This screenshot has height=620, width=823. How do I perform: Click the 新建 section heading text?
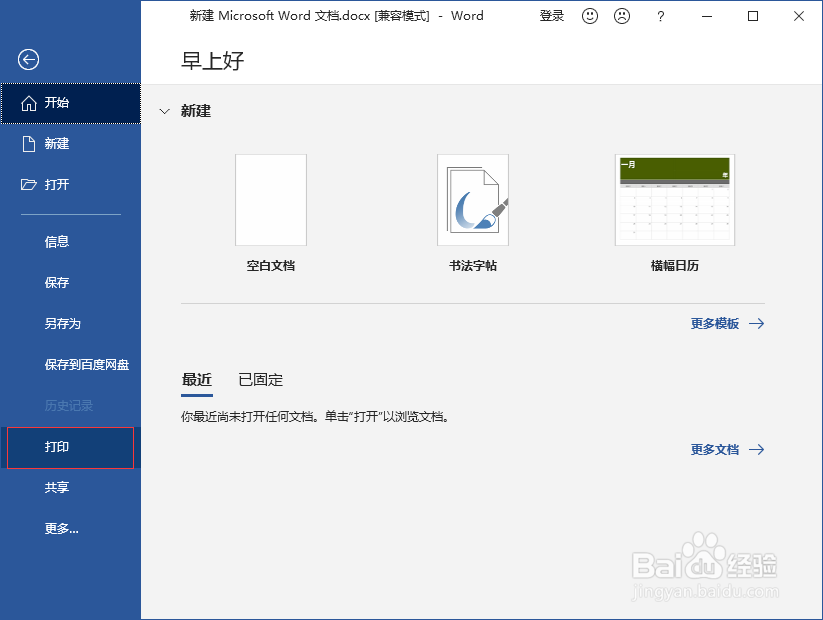point(196,111)
